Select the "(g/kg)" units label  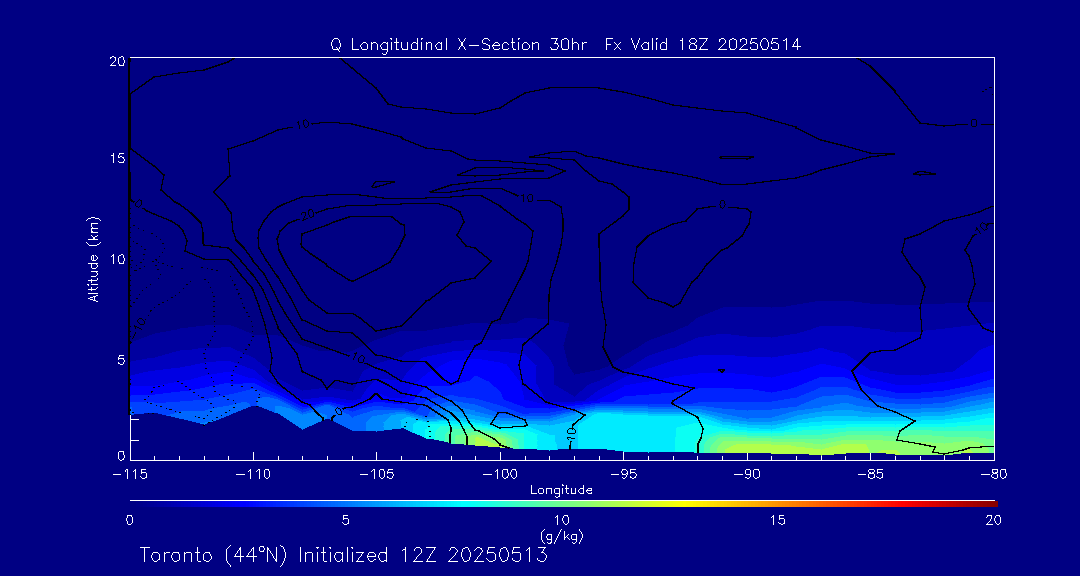coord(561,535)
